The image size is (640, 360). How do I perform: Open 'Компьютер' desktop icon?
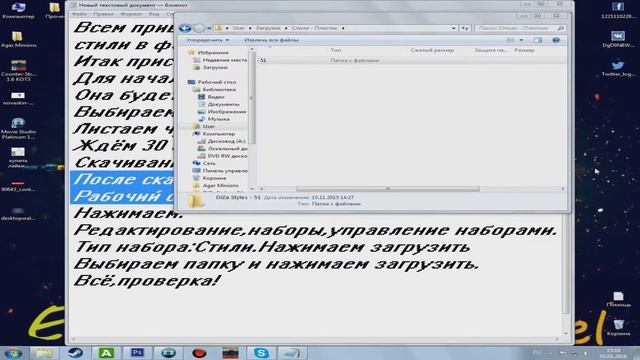click(18, 10)
